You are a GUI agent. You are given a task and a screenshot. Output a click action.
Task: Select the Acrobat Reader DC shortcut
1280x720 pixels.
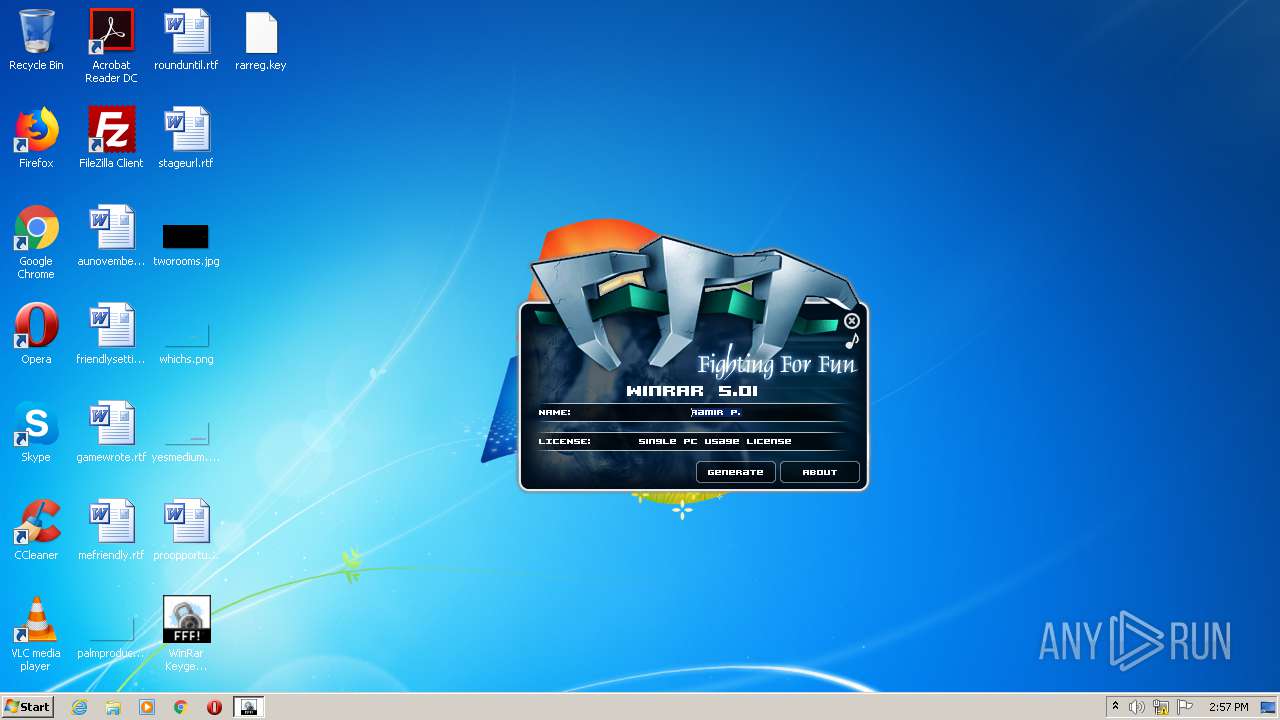111,46
